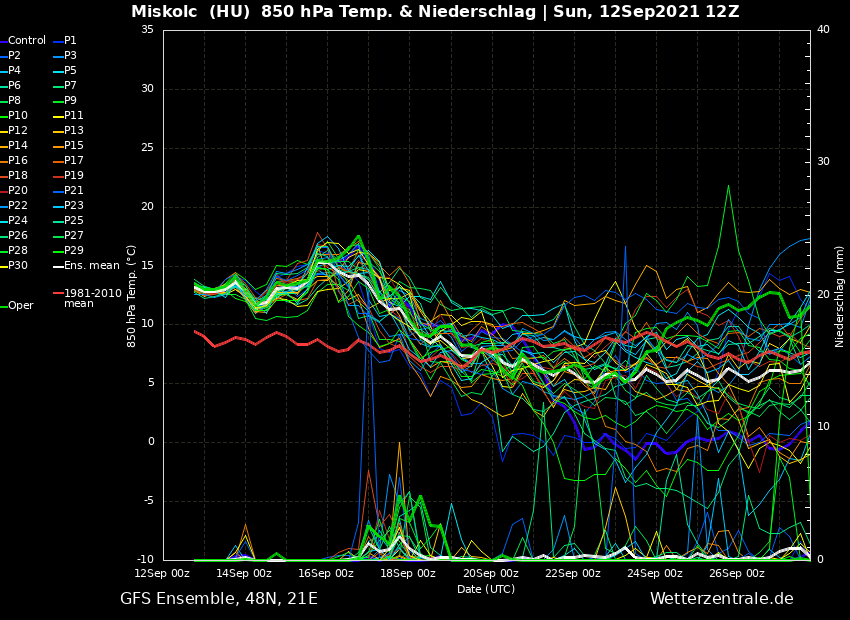Screen dimensions: 850x620
Task: Click the GFS Ensemble, 48N, 21E caption
Action: [219, 599]
